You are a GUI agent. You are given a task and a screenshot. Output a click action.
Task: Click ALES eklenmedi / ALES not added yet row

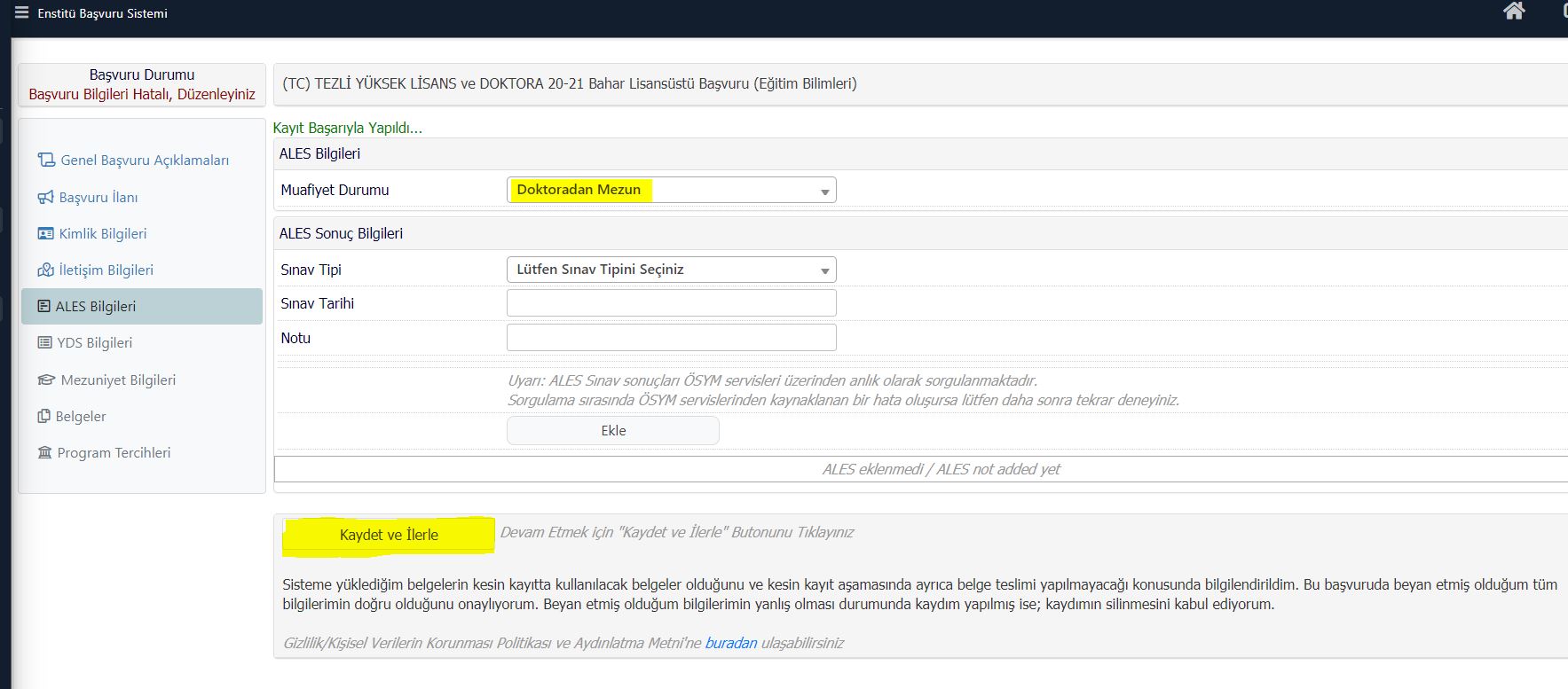(x=921, y=469)
